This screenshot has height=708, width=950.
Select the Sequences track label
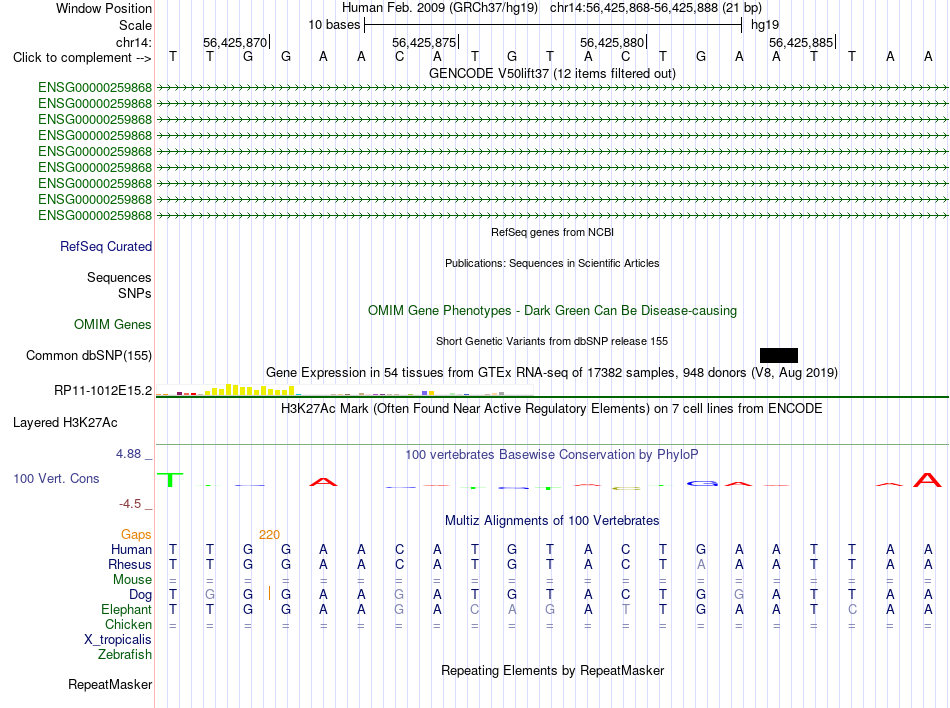(119, 277)
